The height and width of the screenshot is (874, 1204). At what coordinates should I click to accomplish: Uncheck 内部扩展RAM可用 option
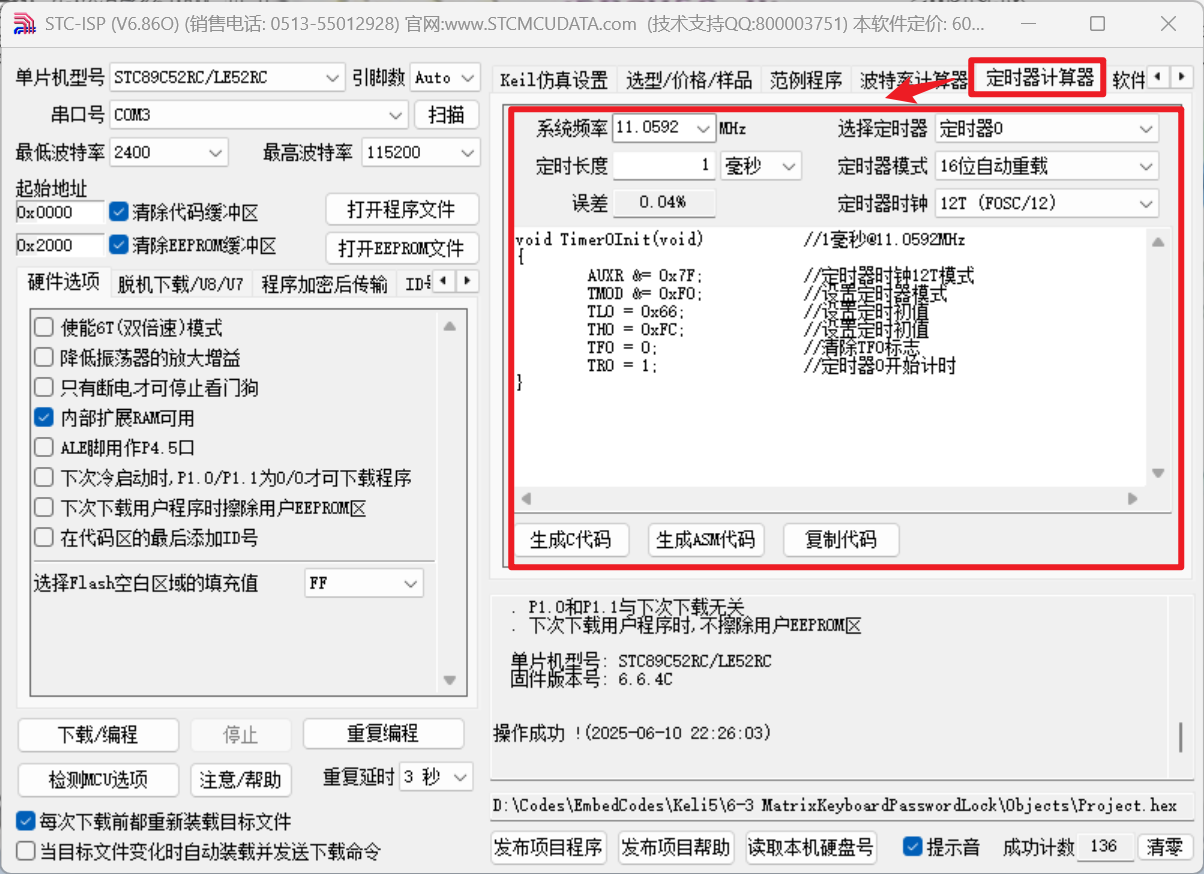pyautogui.click(x=44, y=417)
